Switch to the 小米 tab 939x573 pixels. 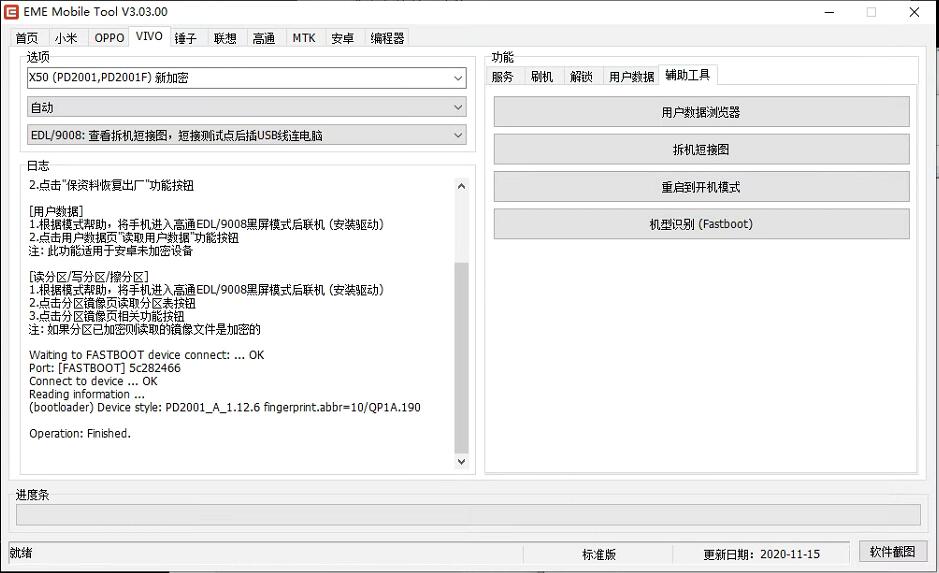point(66,38)
